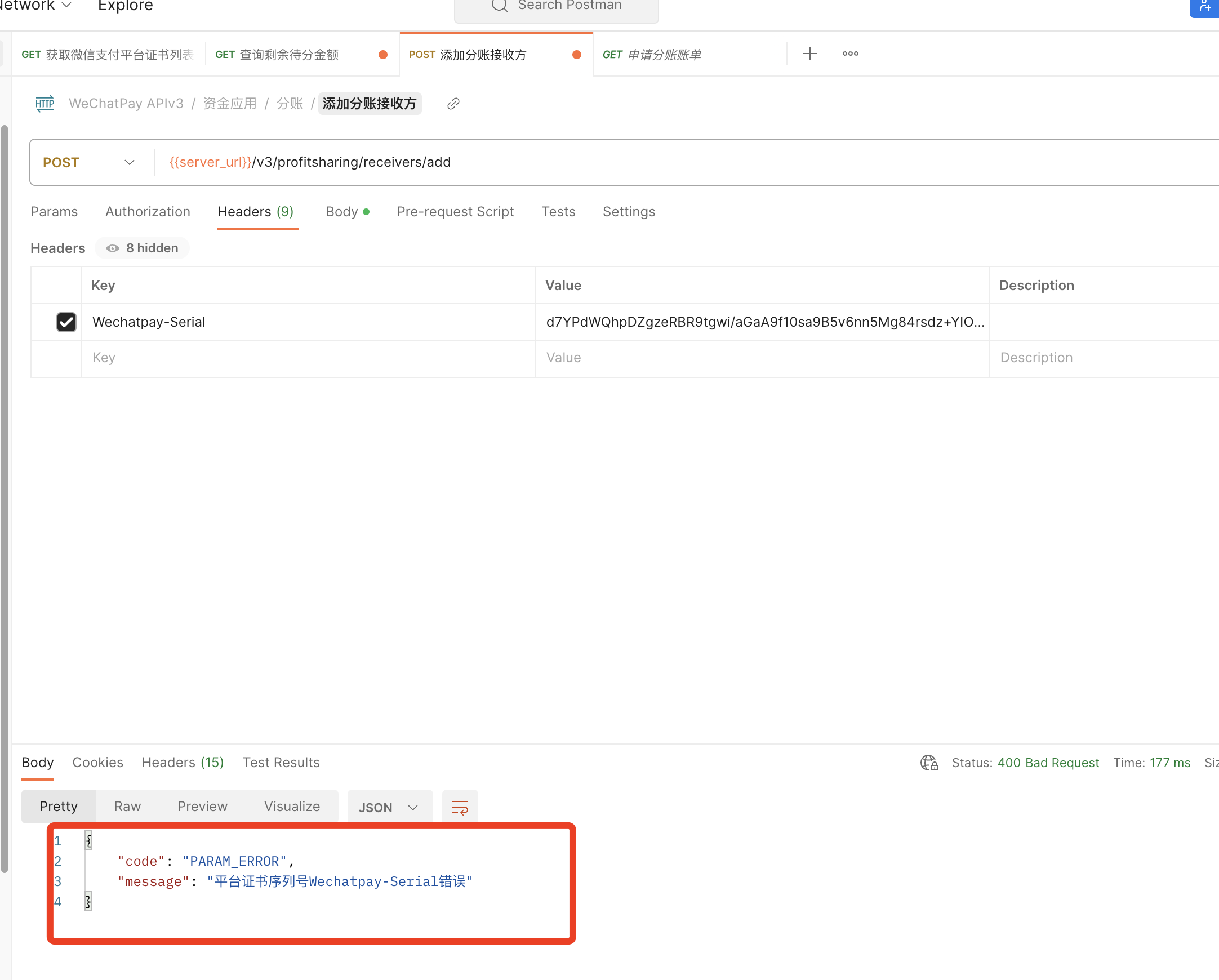
Task: Open the JSON format dropdown
Action: point(389,807)
